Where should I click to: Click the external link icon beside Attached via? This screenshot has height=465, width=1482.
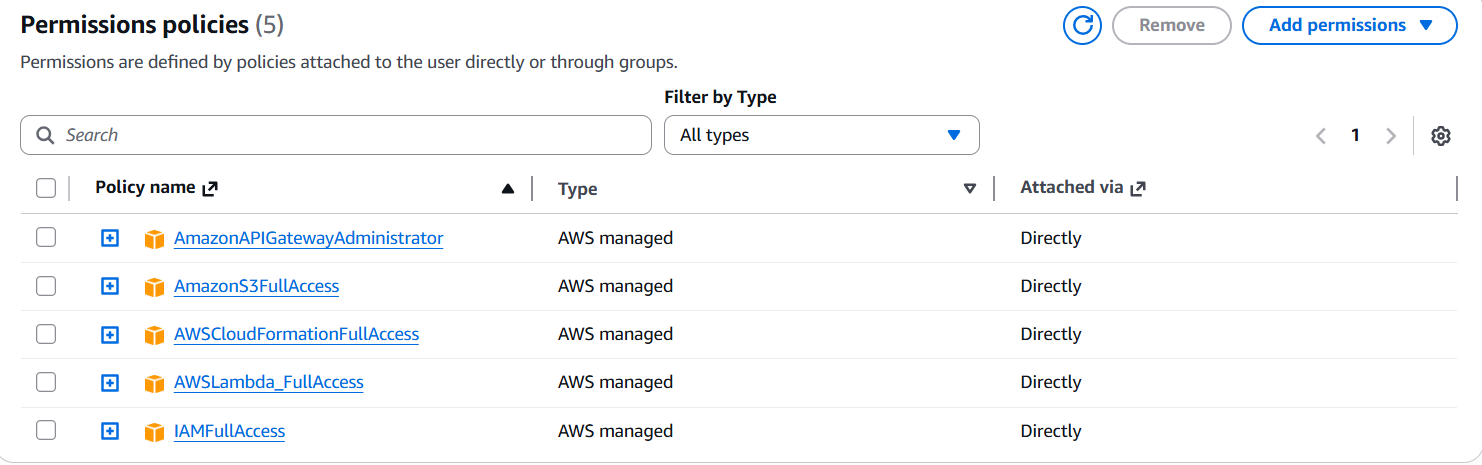1137,188
